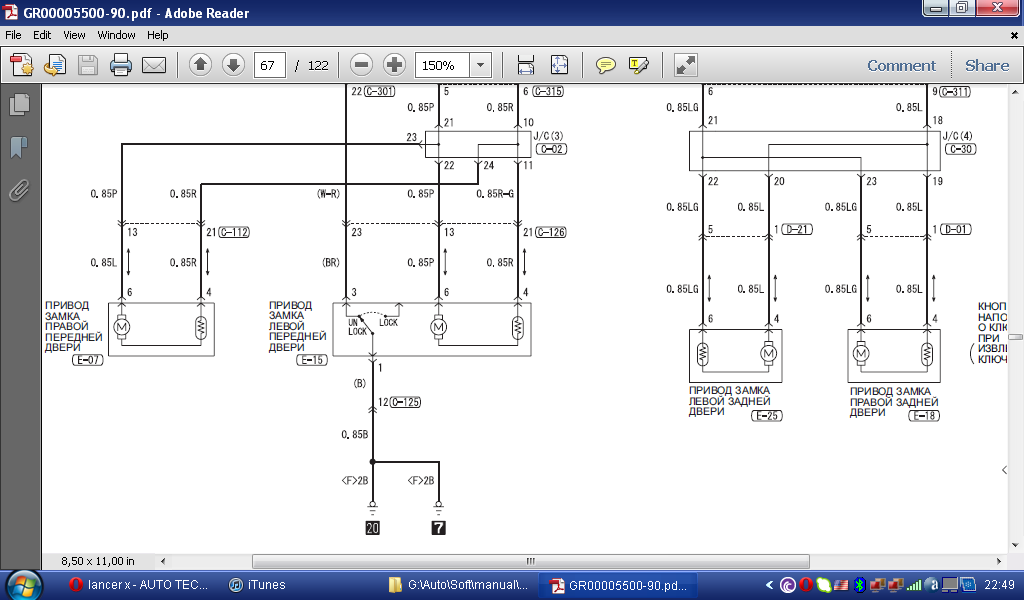Click the right-edge pane collapse chevron

click(1004, 470)
